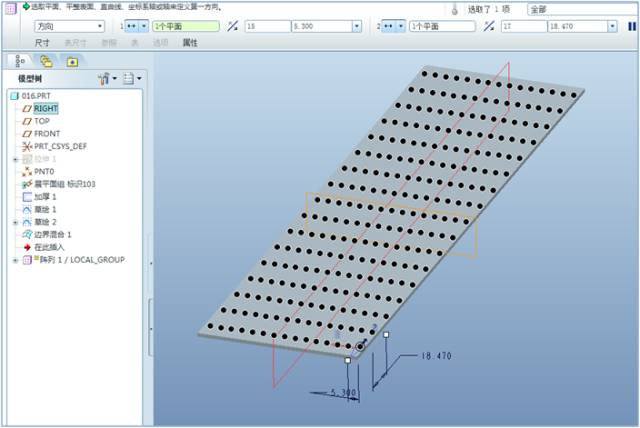Open the favorites tab icon

pyautogui.click(x=71, y=60)
